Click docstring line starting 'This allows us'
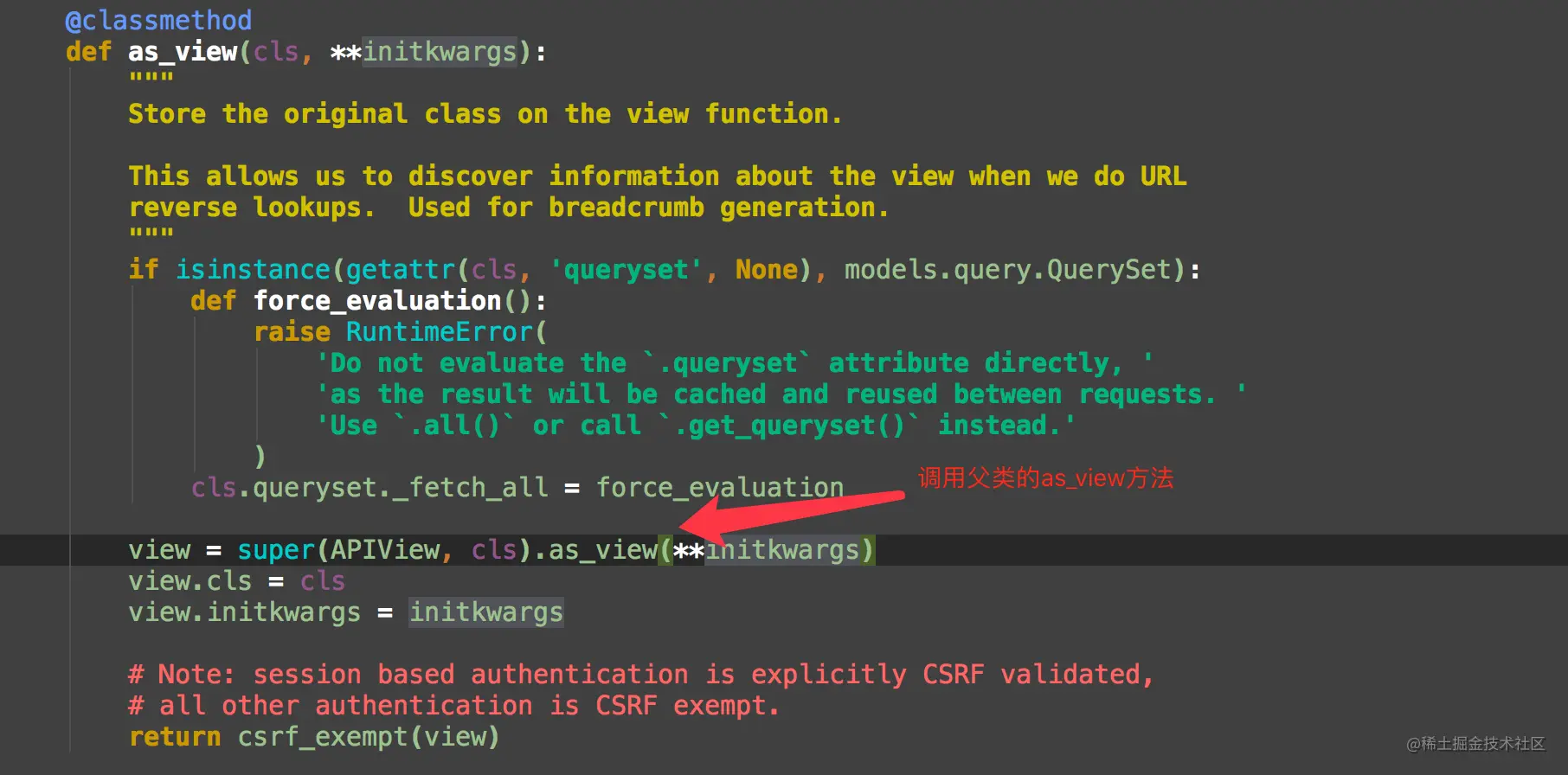The width and height of the screenshot is (1568, 775). point(658,176)
